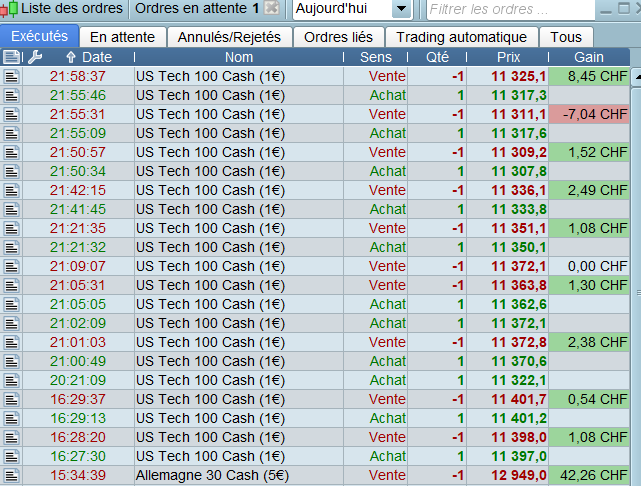The height and width of the screenshot is (486, 641).
Task: Open order details for the 21:05:05 row
Action: pos(11,305)
